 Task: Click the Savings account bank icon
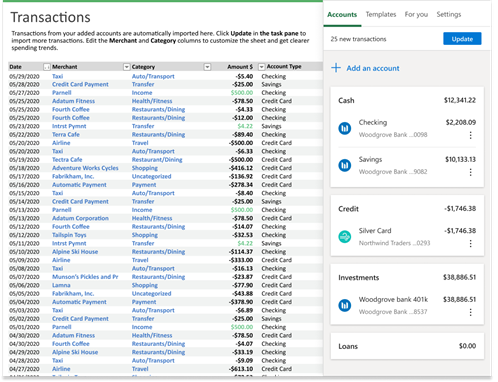(x=345, y=165)
